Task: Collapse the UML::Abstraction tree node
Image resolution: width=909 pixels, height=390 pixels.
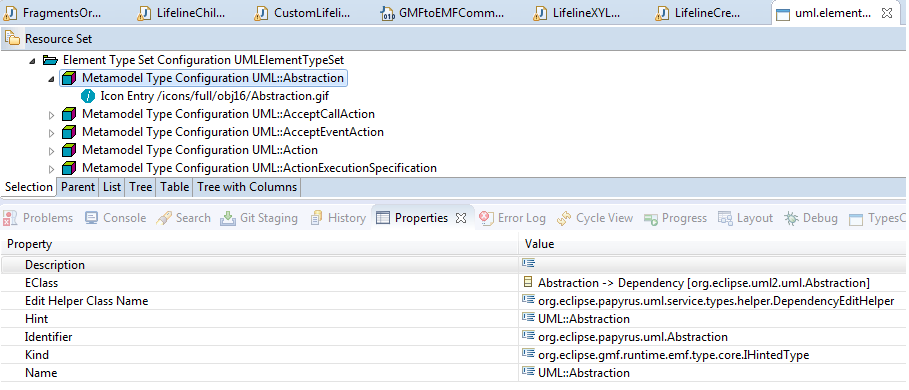Action: [52, 78]
